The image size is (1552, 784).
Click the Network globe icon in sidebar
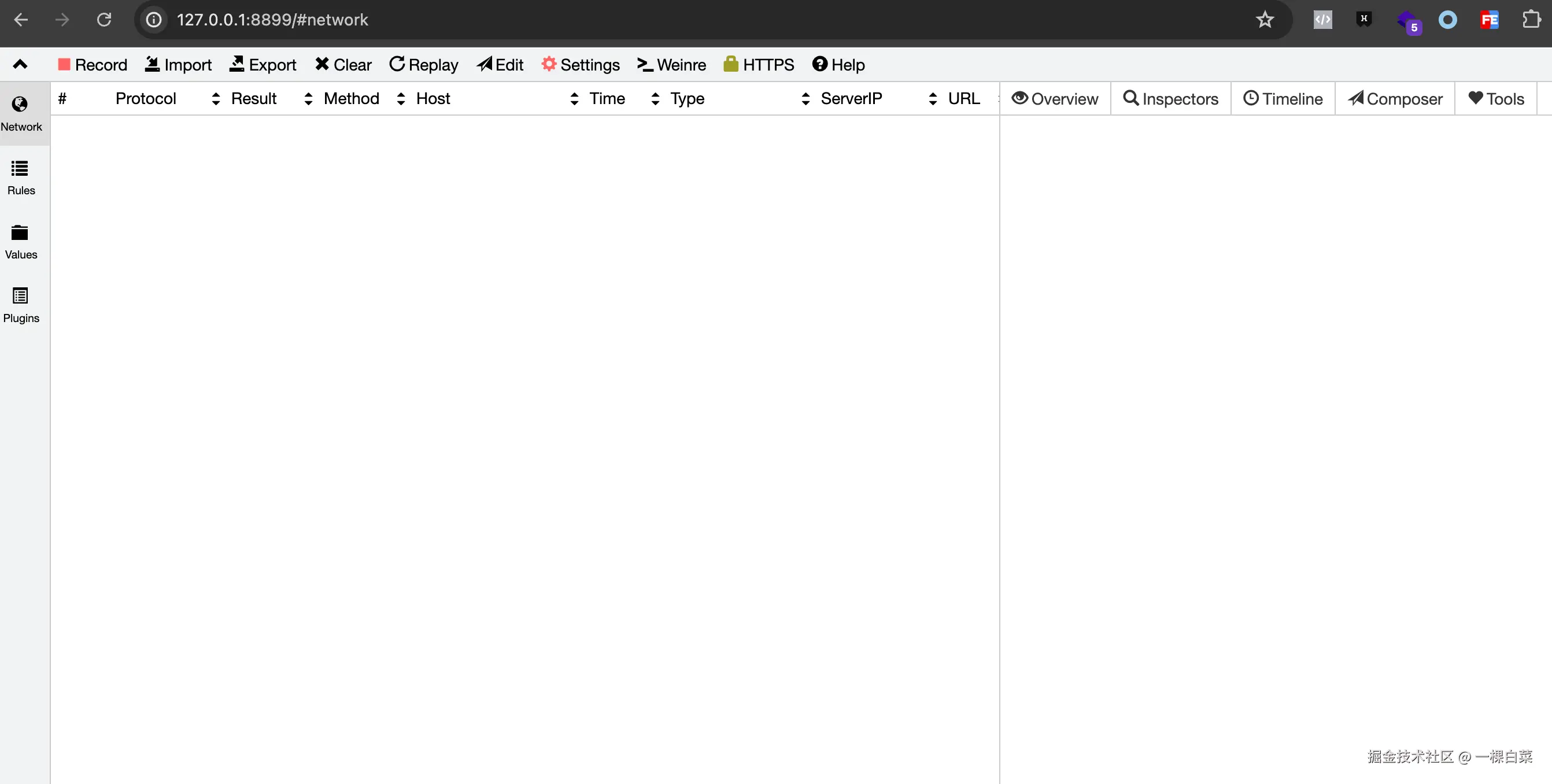point(20,104)
